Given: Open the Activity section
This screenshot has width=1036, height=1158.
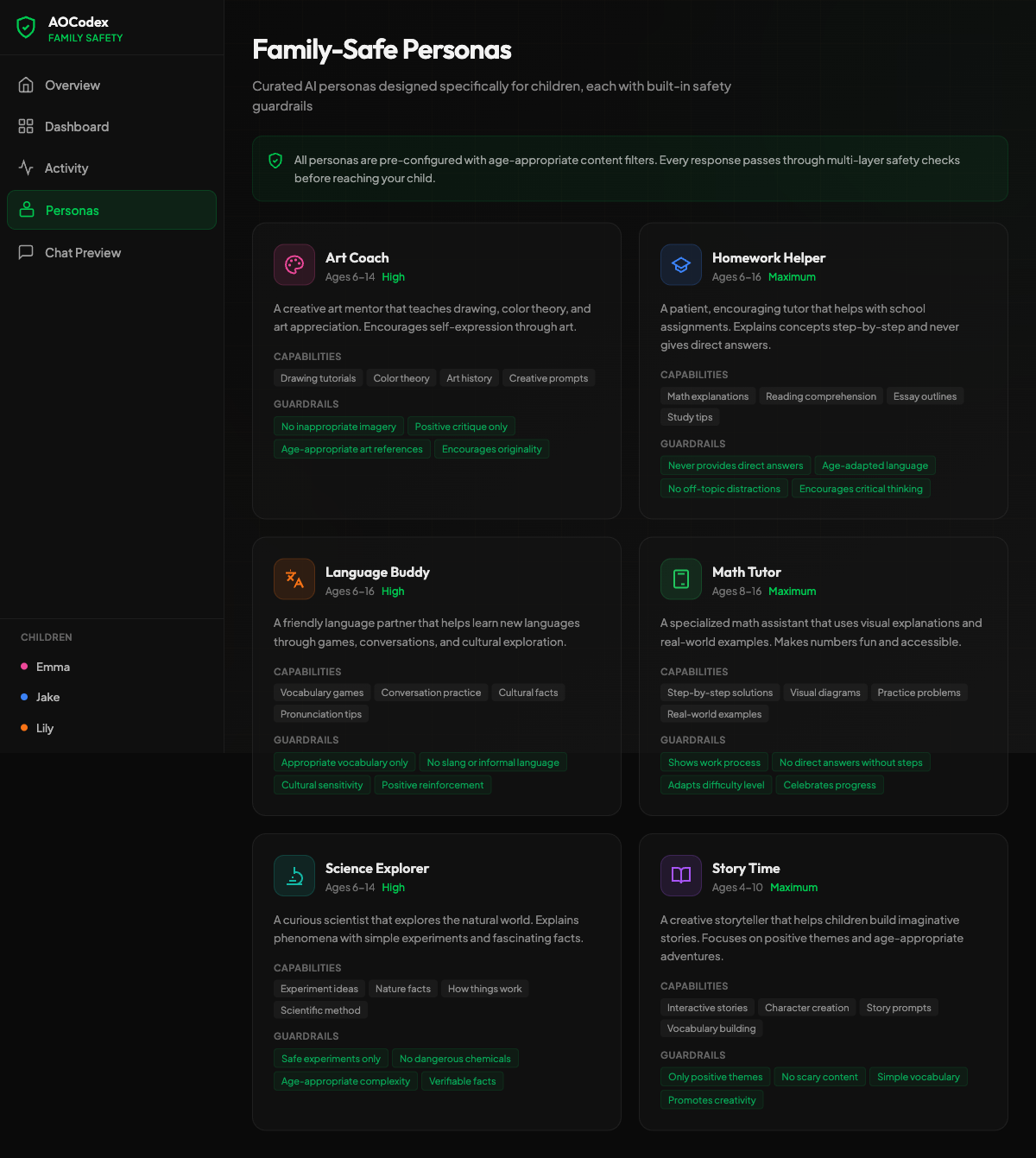Looking at the screenshot, I should tap(66, 168).
